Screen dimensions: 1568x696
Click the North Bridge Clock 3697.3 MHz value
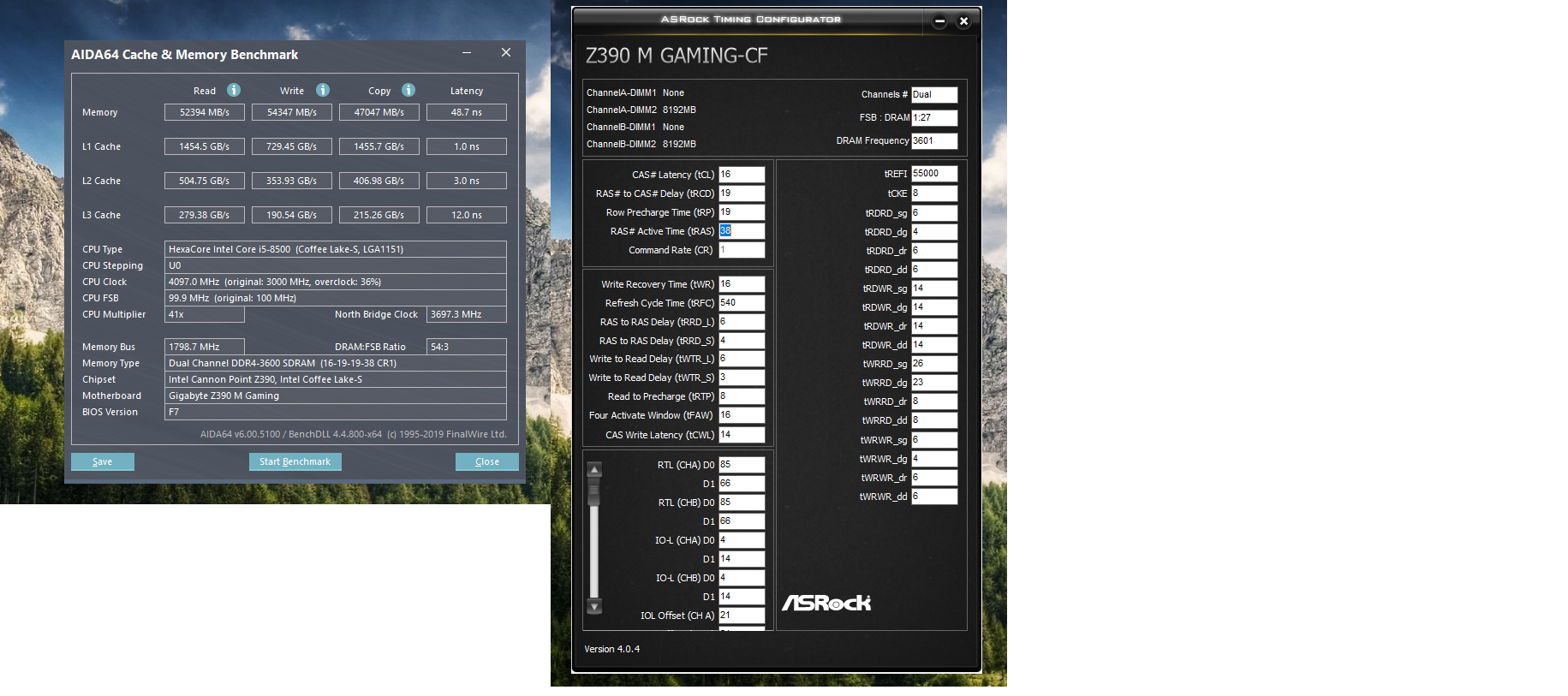467,314
